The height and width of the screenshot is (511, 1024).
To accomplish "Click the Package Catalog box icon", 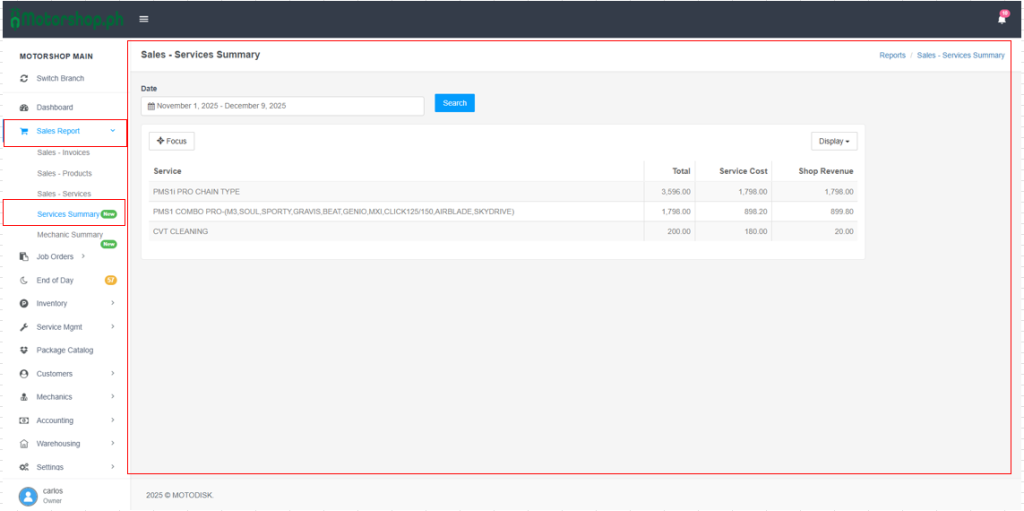I will click(24, 350).
